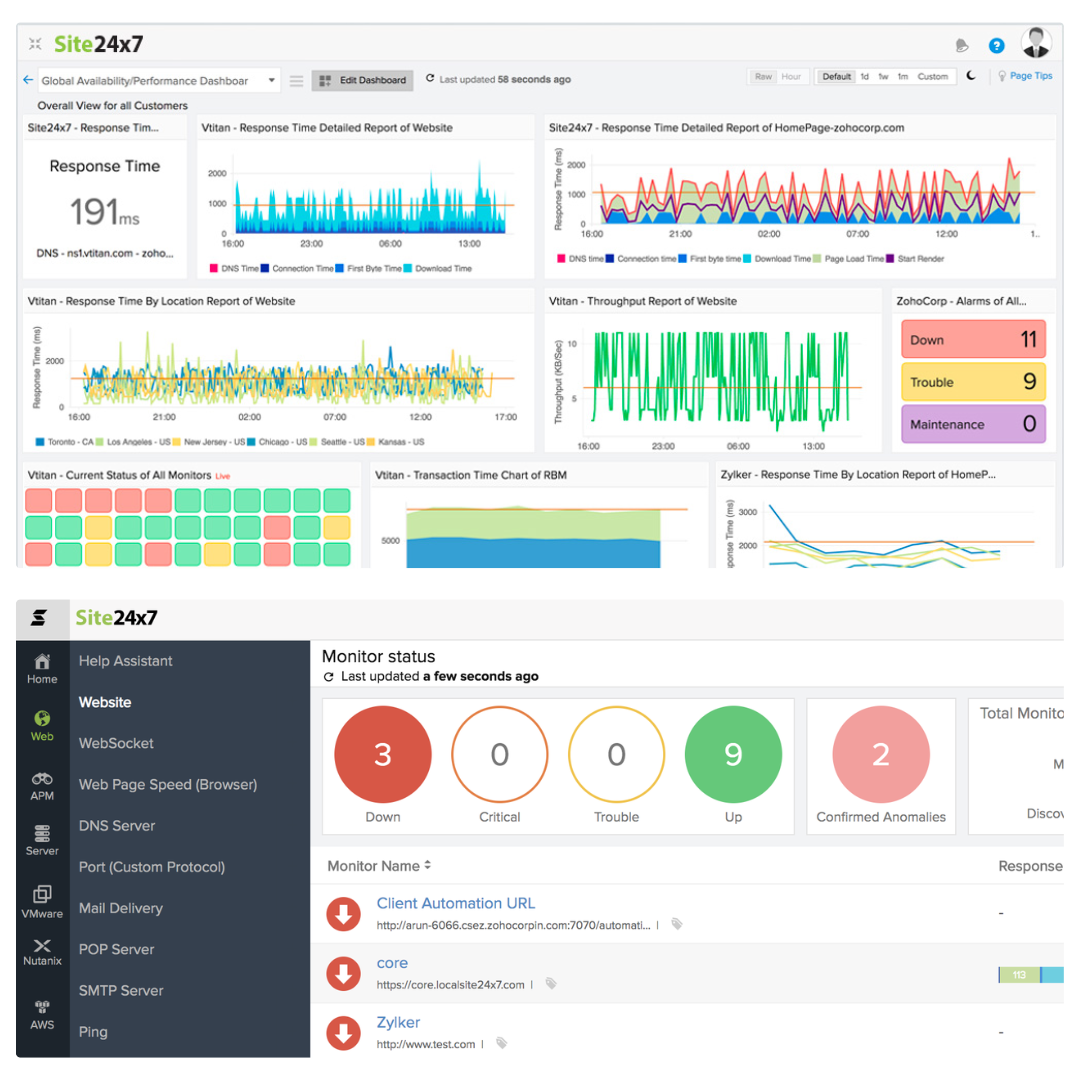Image resolution: width=1080 pixels, height=1080 pixels.
Task: Open DNS Server in the side menu
Action: (117, 826)
